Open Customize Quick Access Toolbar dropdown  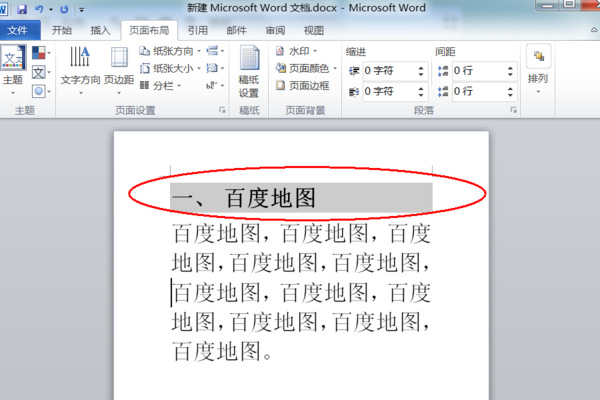point(81,10)
